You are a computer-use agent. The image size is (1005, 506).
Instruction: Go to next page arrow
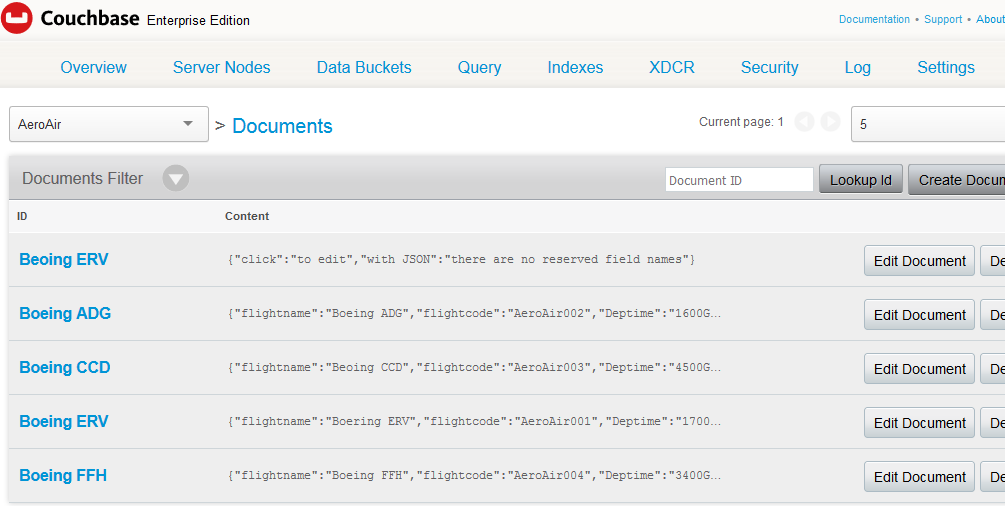pos(831,122)
